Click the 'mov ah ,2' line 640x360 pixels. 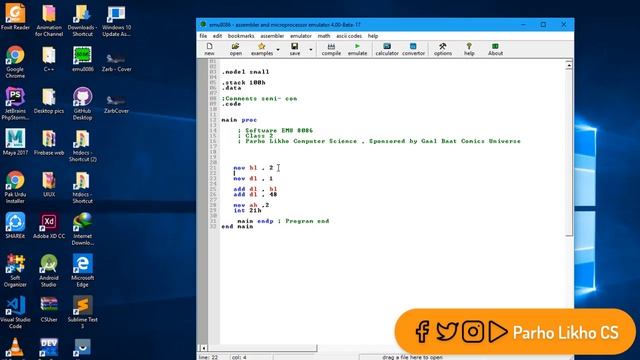click(x=251, y=205)
